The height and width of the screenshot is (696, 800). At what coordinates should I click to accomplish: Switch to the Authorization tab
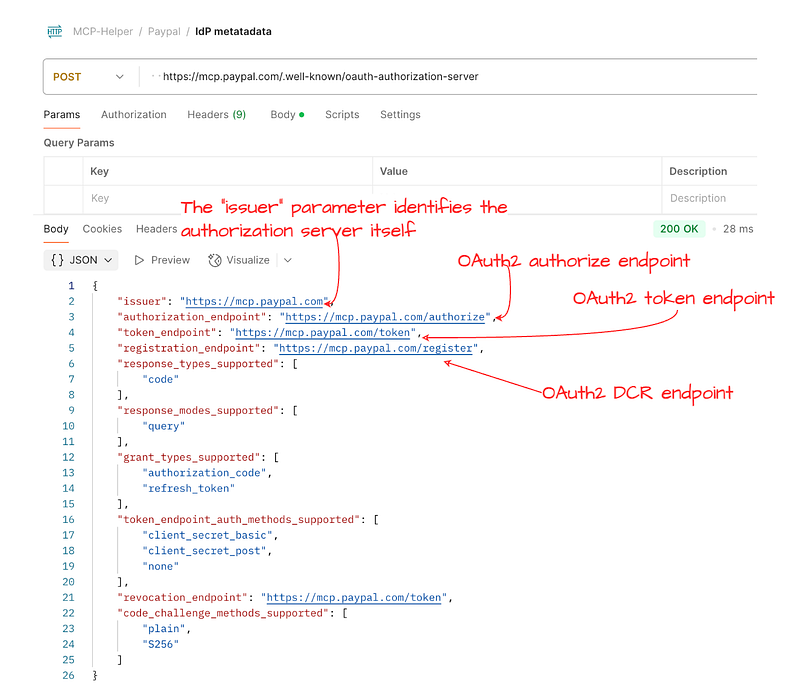coord(134,114)
